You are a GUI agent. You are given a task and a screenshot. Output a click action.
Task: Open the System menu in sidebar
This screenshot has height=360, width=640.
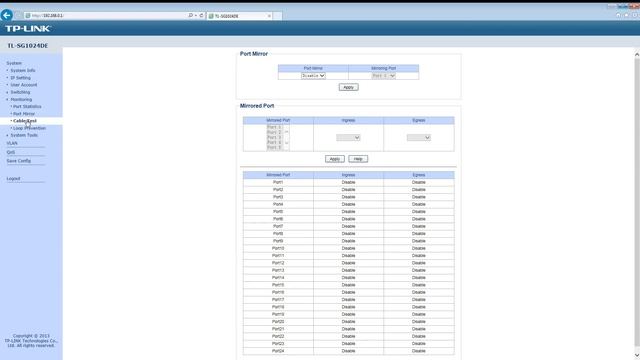pos(14,63)
